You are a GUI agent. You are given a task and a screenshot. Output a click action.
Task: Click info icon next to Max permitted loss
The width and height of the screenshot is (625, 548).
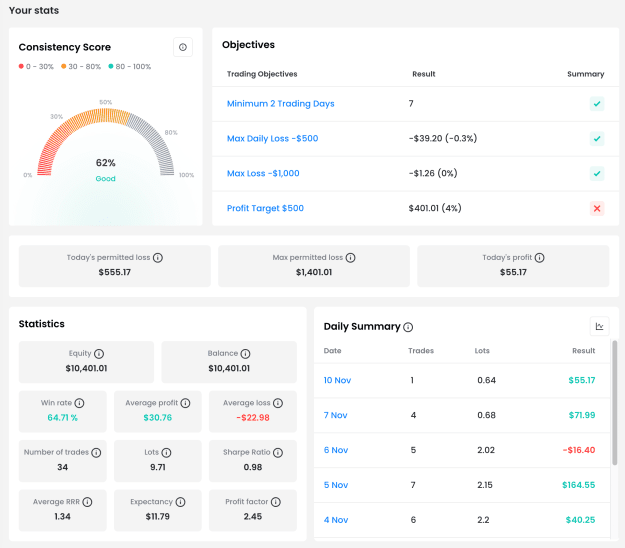click(x=350, y=258)
